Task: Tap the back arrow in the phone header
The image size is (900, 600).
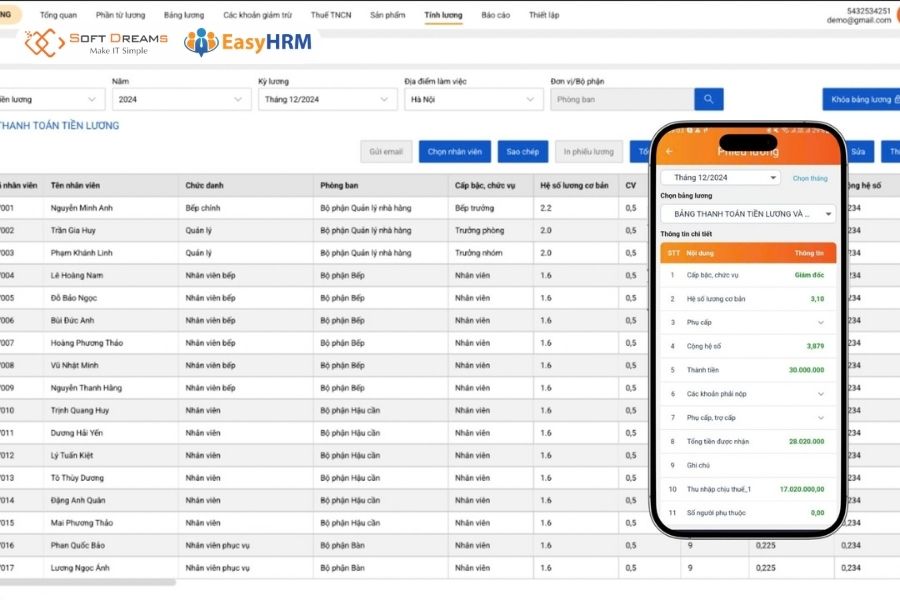Action: coord(669,151)
